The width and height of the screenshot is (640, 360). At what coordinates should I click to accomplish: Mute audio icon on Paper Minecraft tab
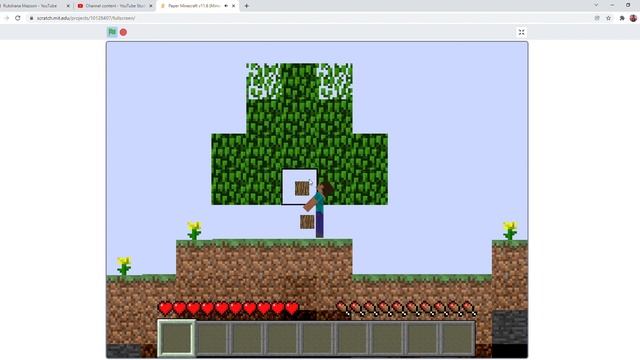[226, 6]
